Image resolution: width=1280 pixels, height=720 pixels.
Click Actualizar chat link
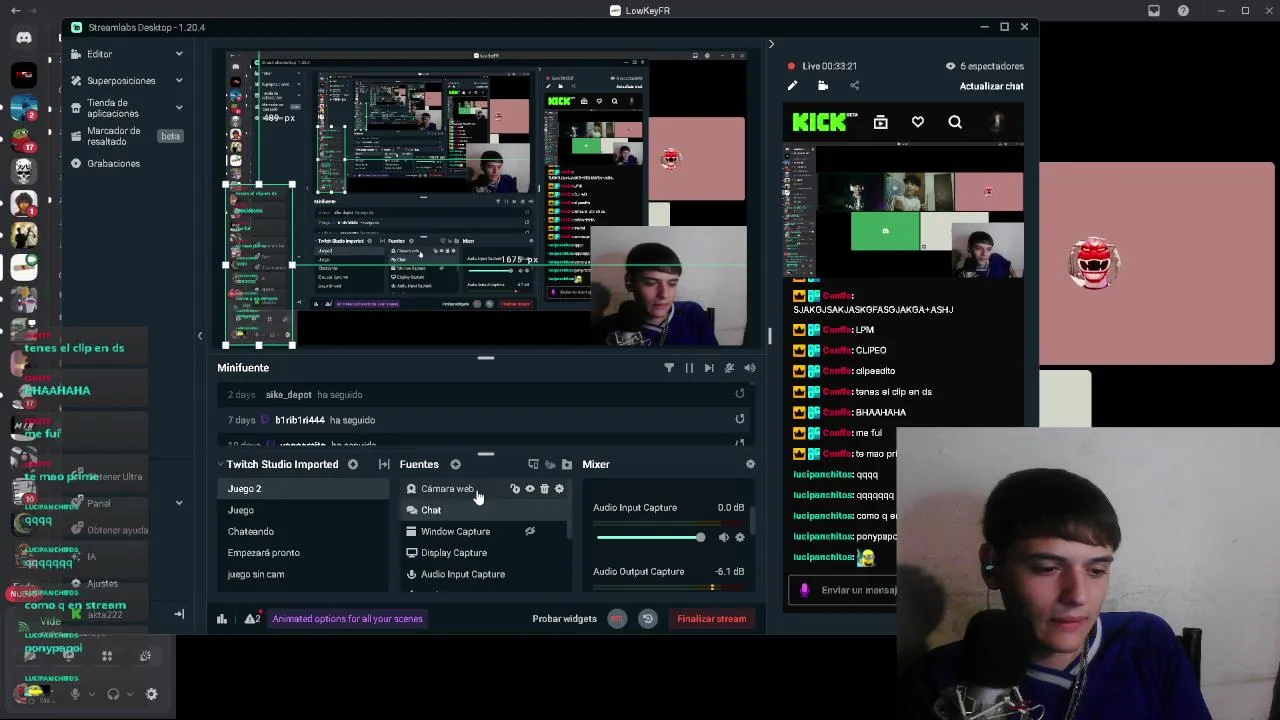tap(991, 86)
